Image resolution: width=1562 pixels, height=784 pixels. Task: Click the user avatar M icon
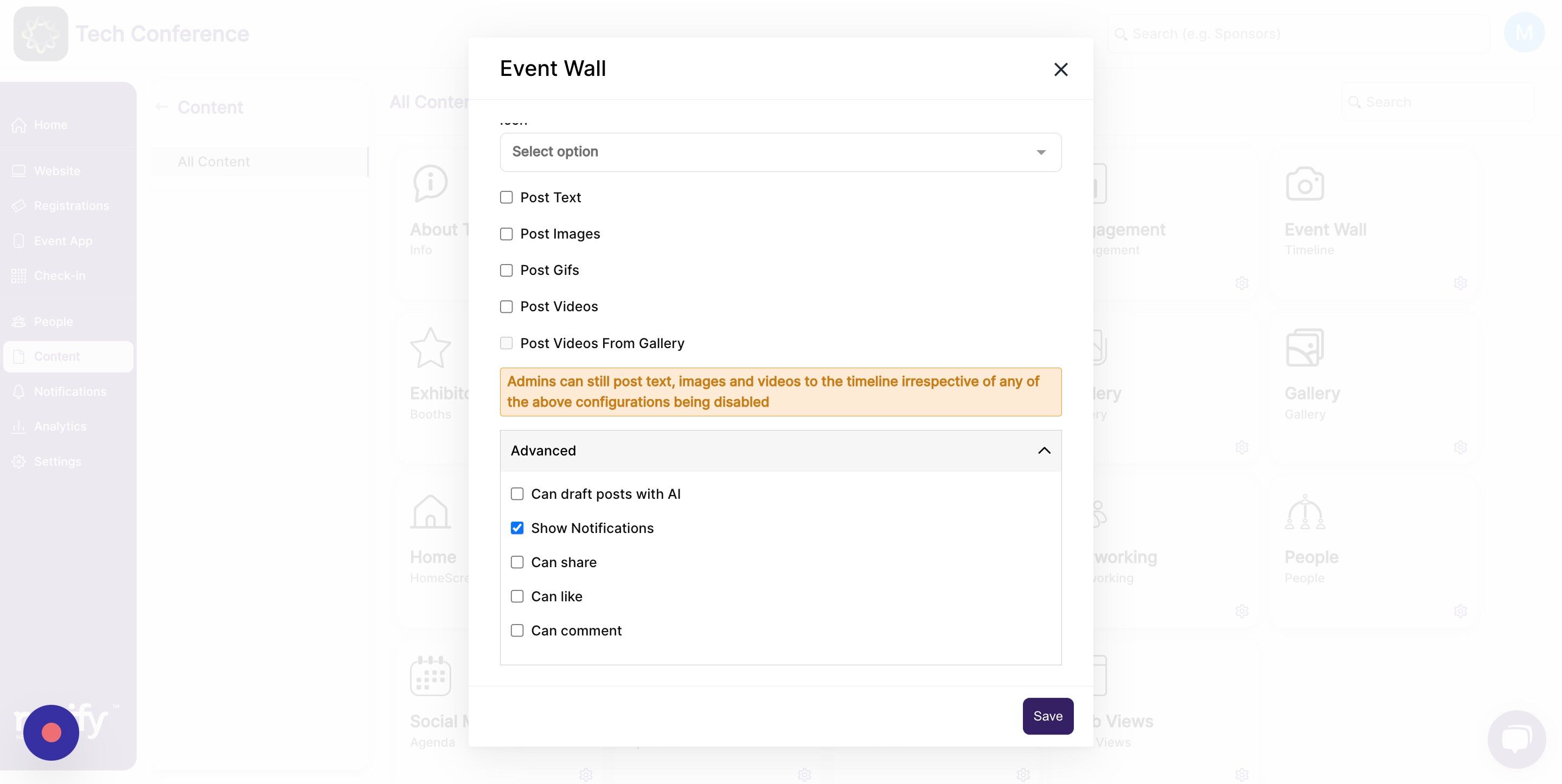point(1523,33)
